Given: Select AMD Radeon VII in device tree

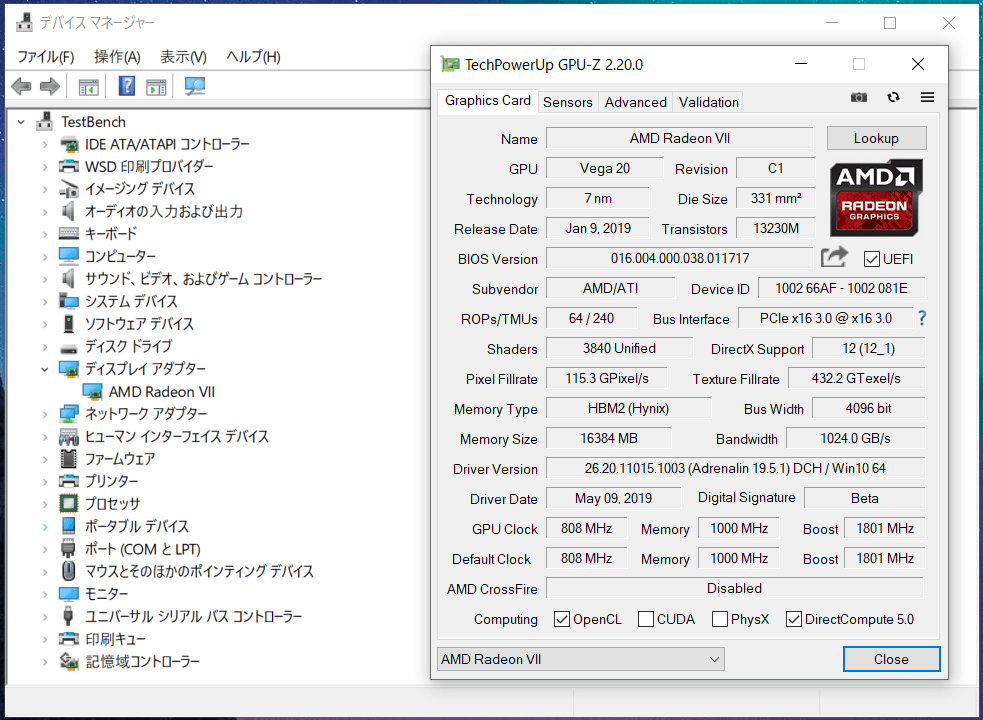Looking at the screenshot, I should tap(162, 392).
